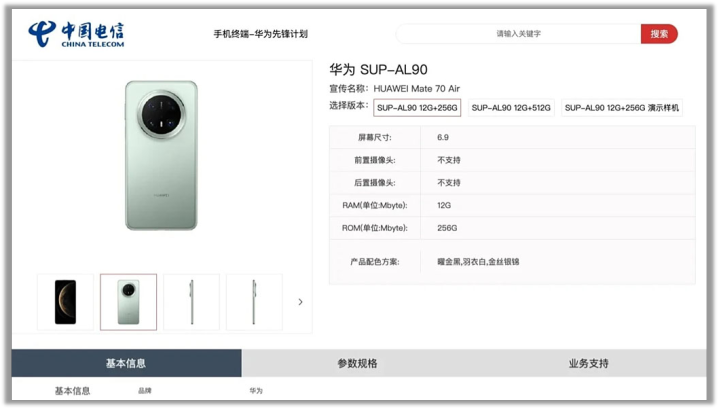This screenshot has height=409, width=719.
Task: Click the 屏幕尺寸 6.9 specification row
Action: click(x=512, y=137)
